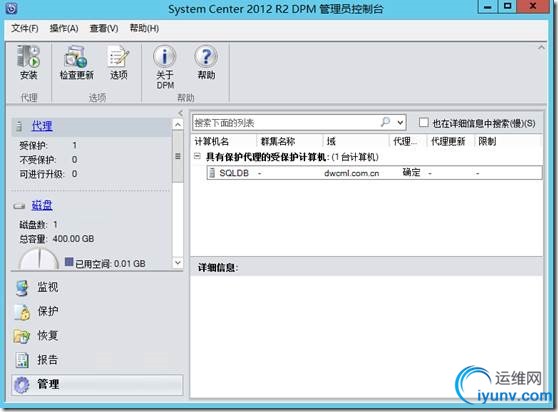Click the 可进行升级 count line
Screen dimensions: 558x412
pyautogui.click(x=48, y=174)
